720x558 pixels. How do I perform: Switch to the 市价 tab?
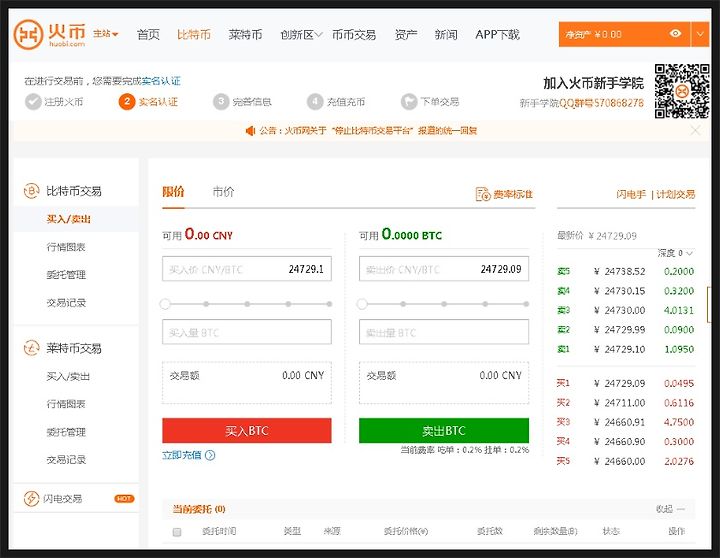223,192
